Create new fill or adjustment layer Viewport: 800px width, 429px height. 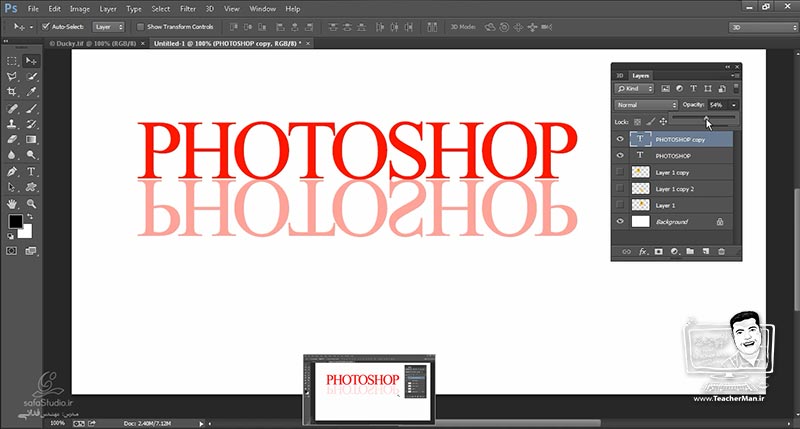pos(674,252)
